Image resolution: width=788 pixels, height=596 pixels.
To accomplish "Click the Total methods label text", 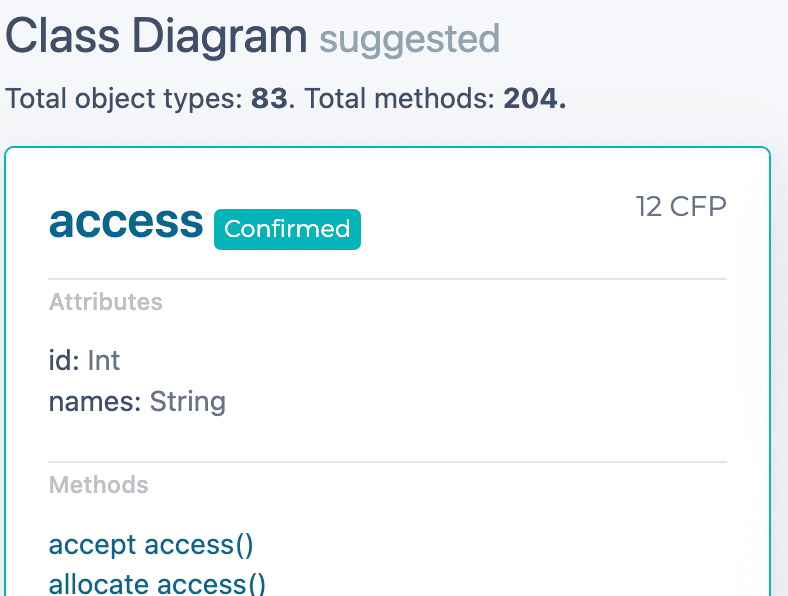I will pos(400,98).
